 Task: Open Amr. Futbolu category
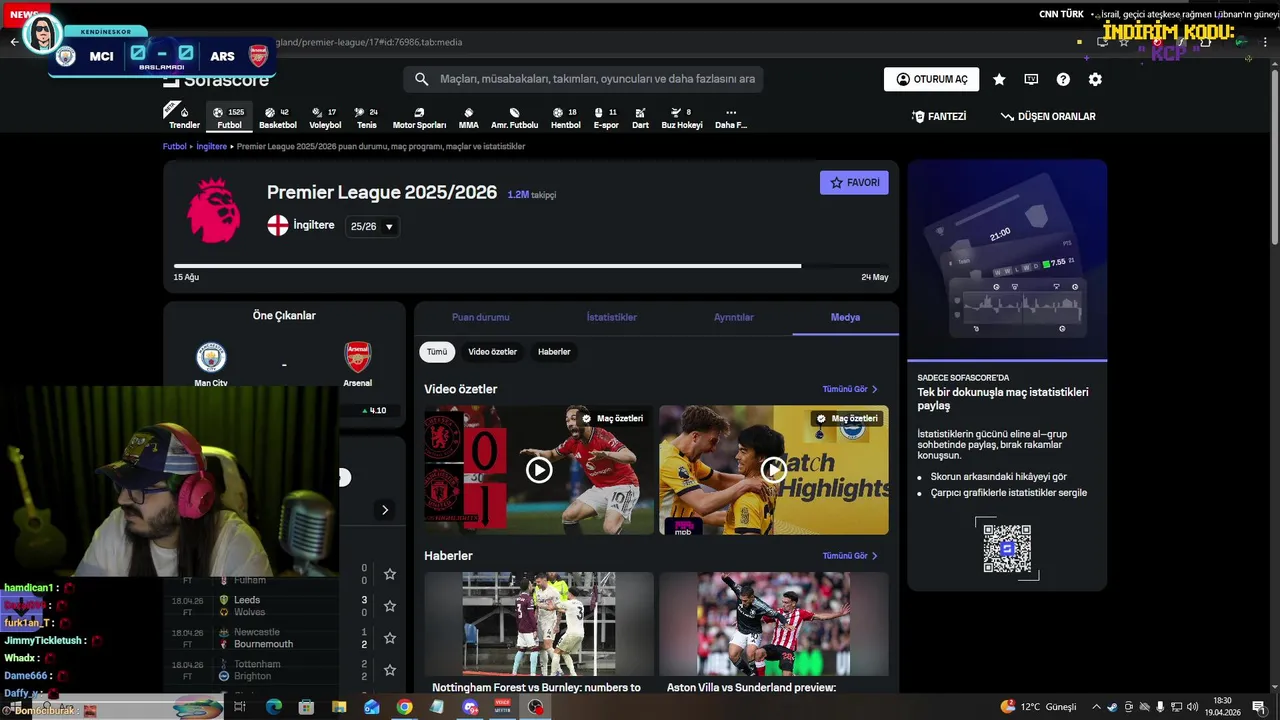coord(514,118)
